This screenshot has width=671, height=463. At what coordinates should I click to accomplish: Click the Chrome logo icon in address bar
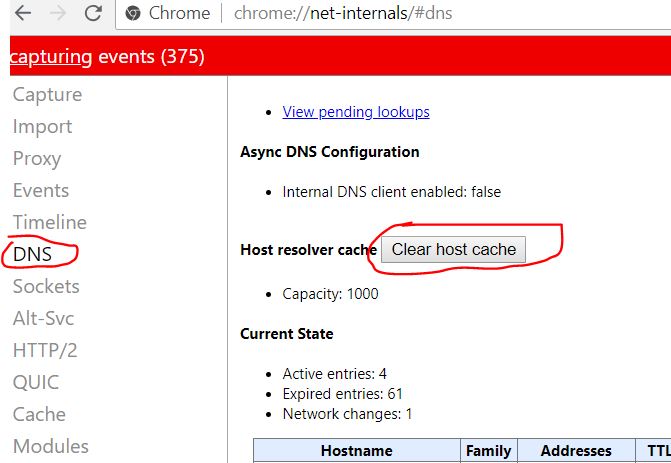[x=133, y=13]
